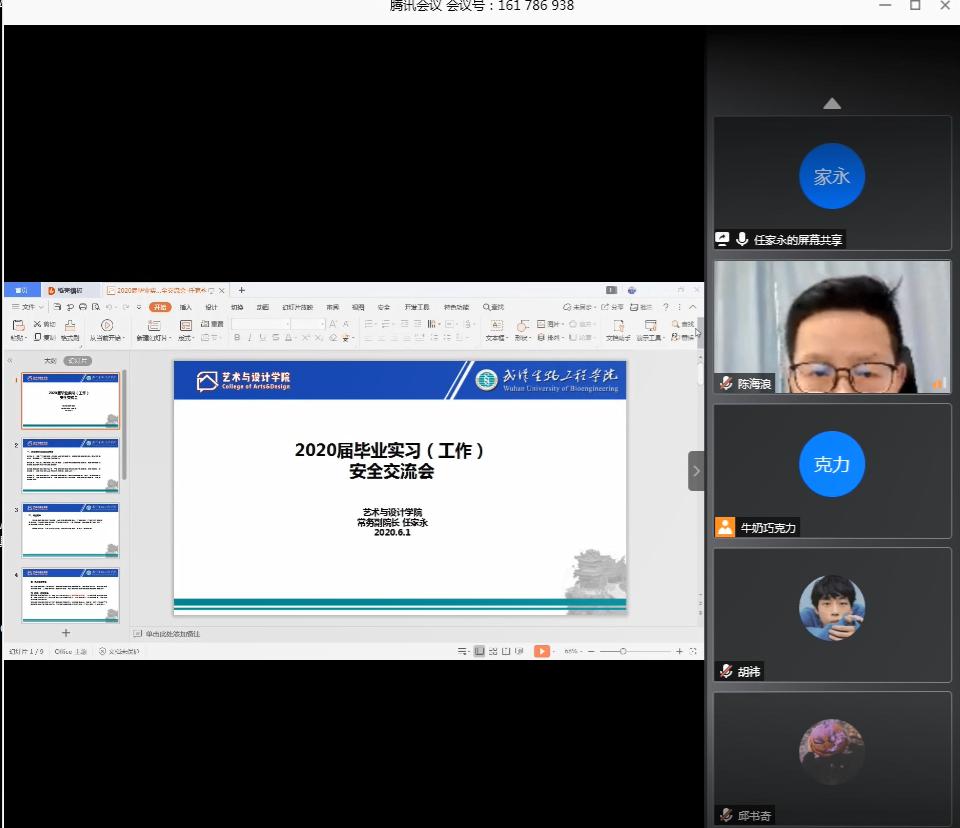Image resolution: width=960 pixels, height=828 pixels.
Task: Click the muted mic icon next to 胡祎
Action: tap(725, 671)
